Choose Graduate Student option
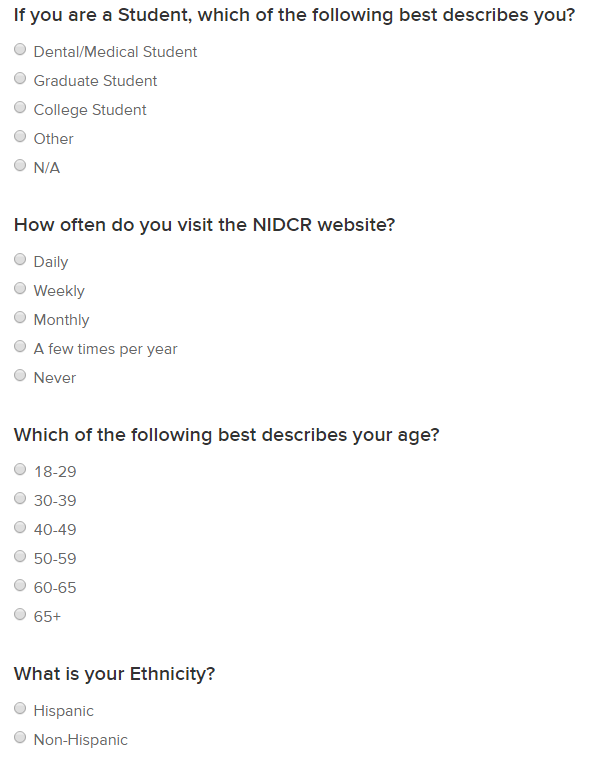Image resolution: width=614 pixels, height=764 pixels. point(20,79)
